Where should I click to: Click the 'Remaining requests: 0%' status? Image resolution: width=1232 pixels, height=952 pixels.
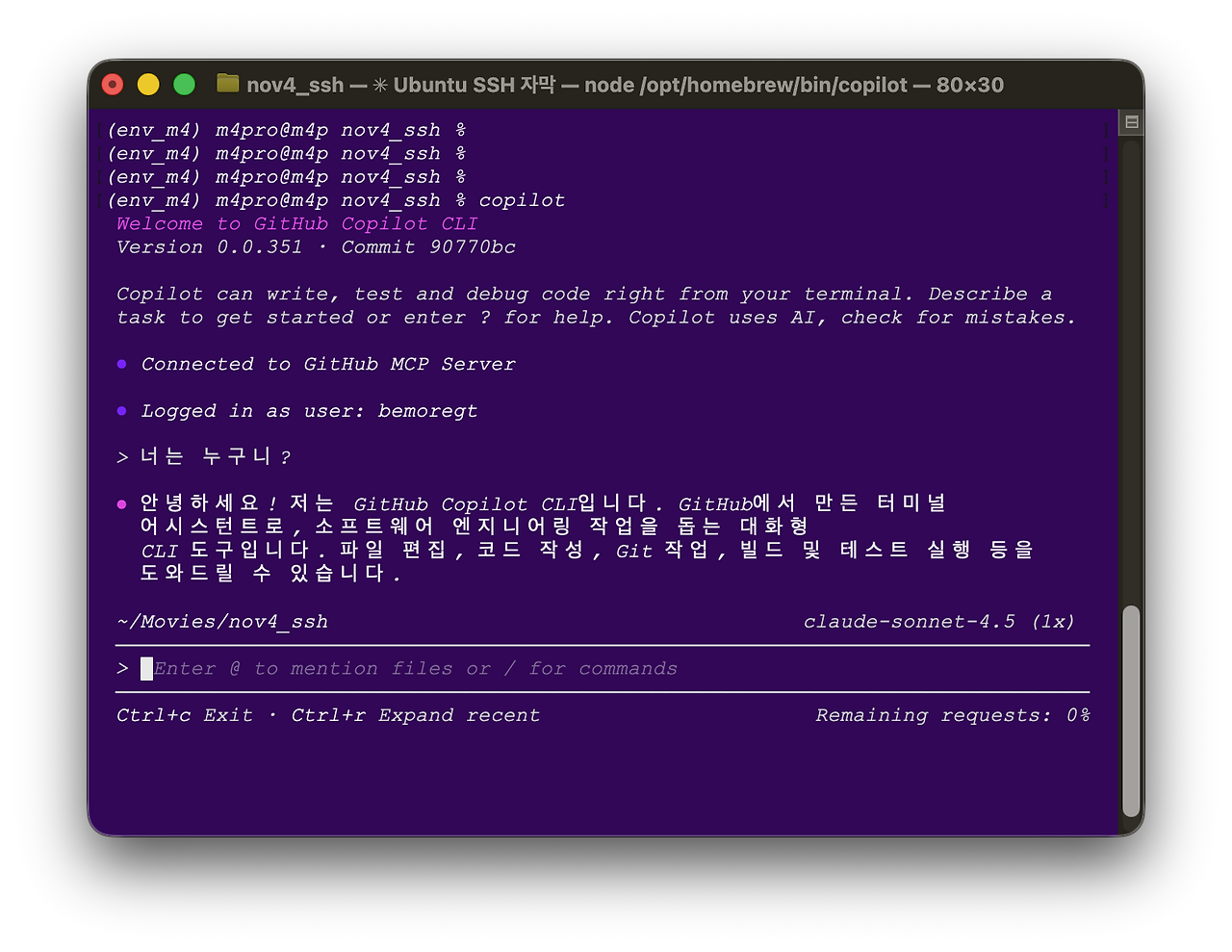953,715
